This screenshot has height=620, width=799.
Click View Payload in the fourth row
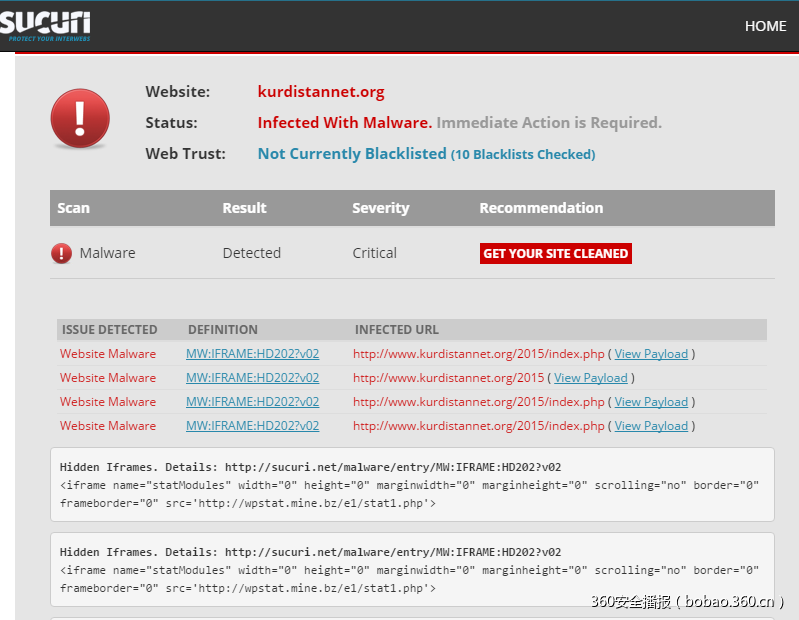click(x=651, y=426)
